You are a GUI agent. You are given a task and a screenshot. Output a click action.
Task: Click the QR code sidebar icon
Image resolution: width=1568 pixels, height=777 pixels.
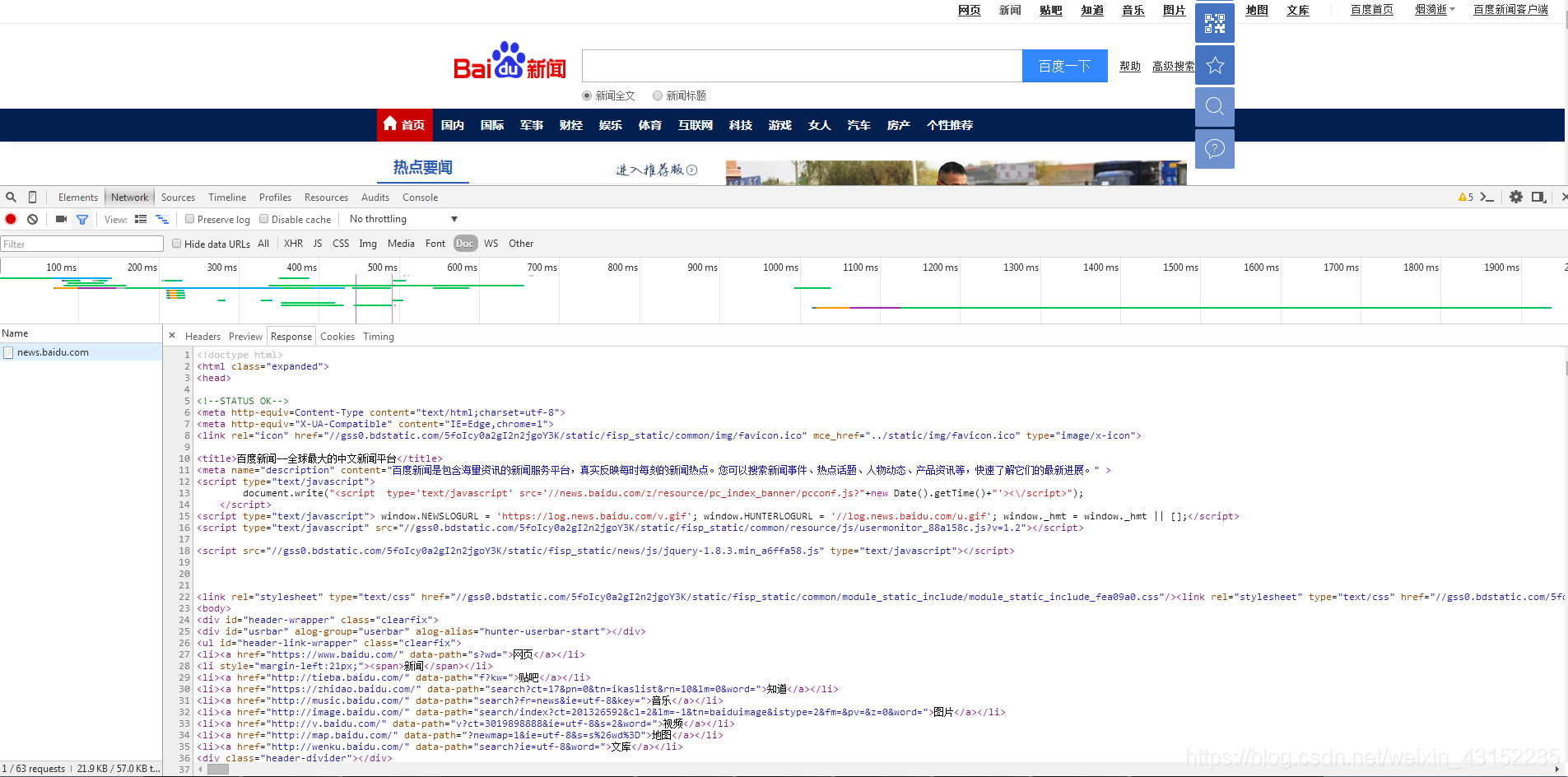click(x=1215, y=23)
